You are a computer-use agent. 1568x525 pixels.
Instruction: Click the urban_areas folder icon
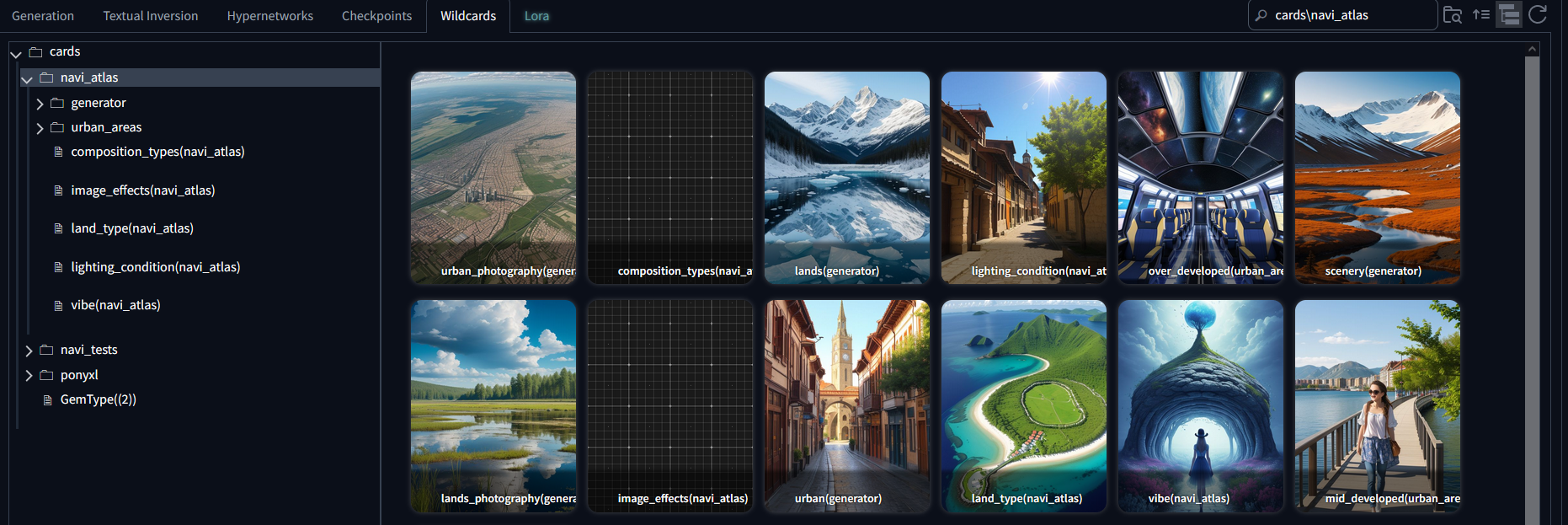57,127
